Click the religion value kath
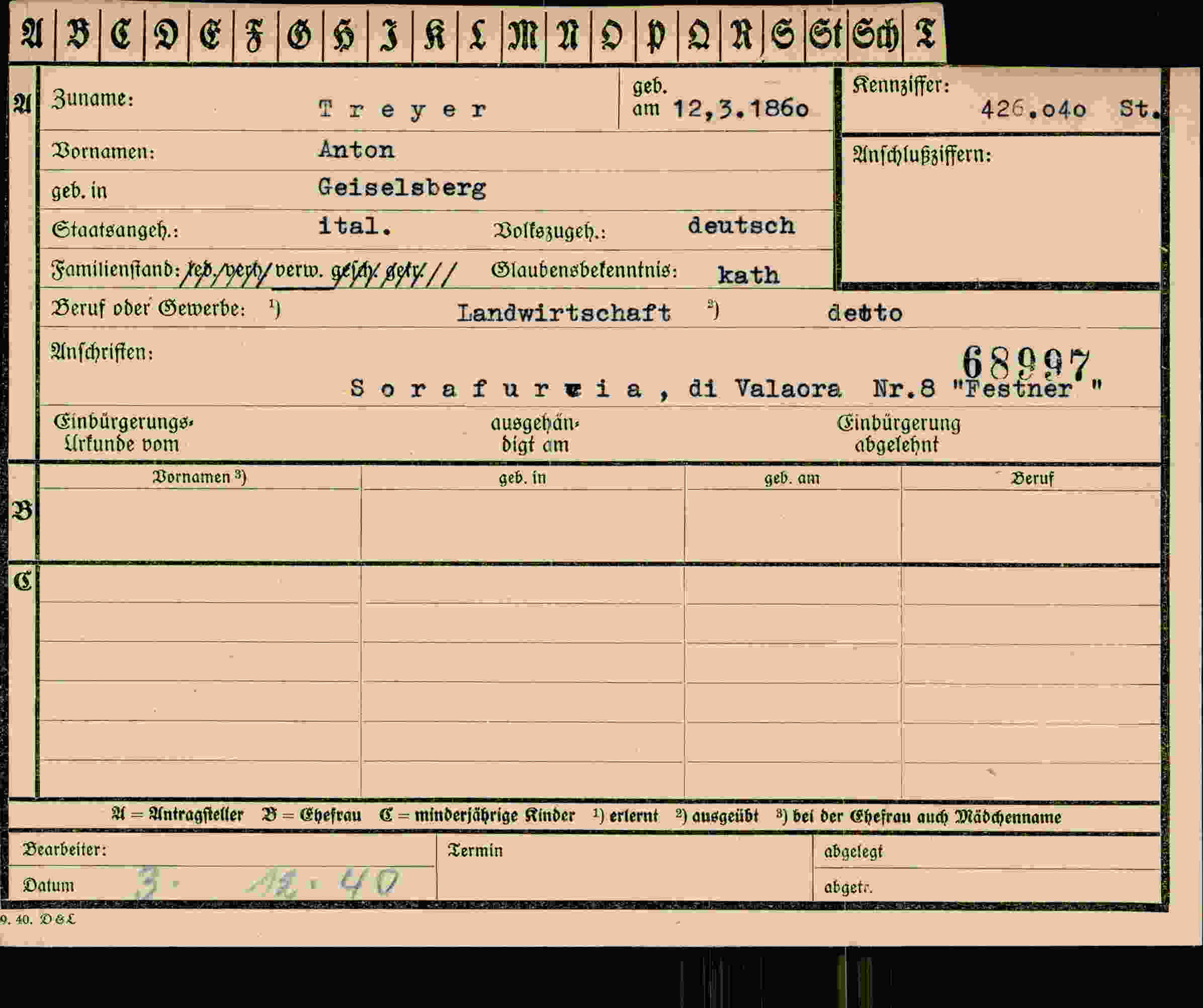 pos(748,276)
